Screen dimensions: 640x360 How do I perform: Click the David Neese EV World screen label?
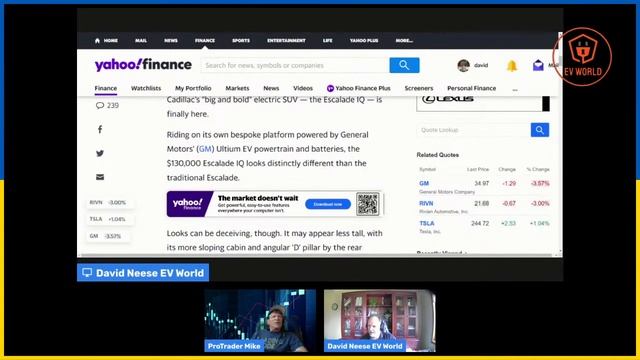(143, 273)
